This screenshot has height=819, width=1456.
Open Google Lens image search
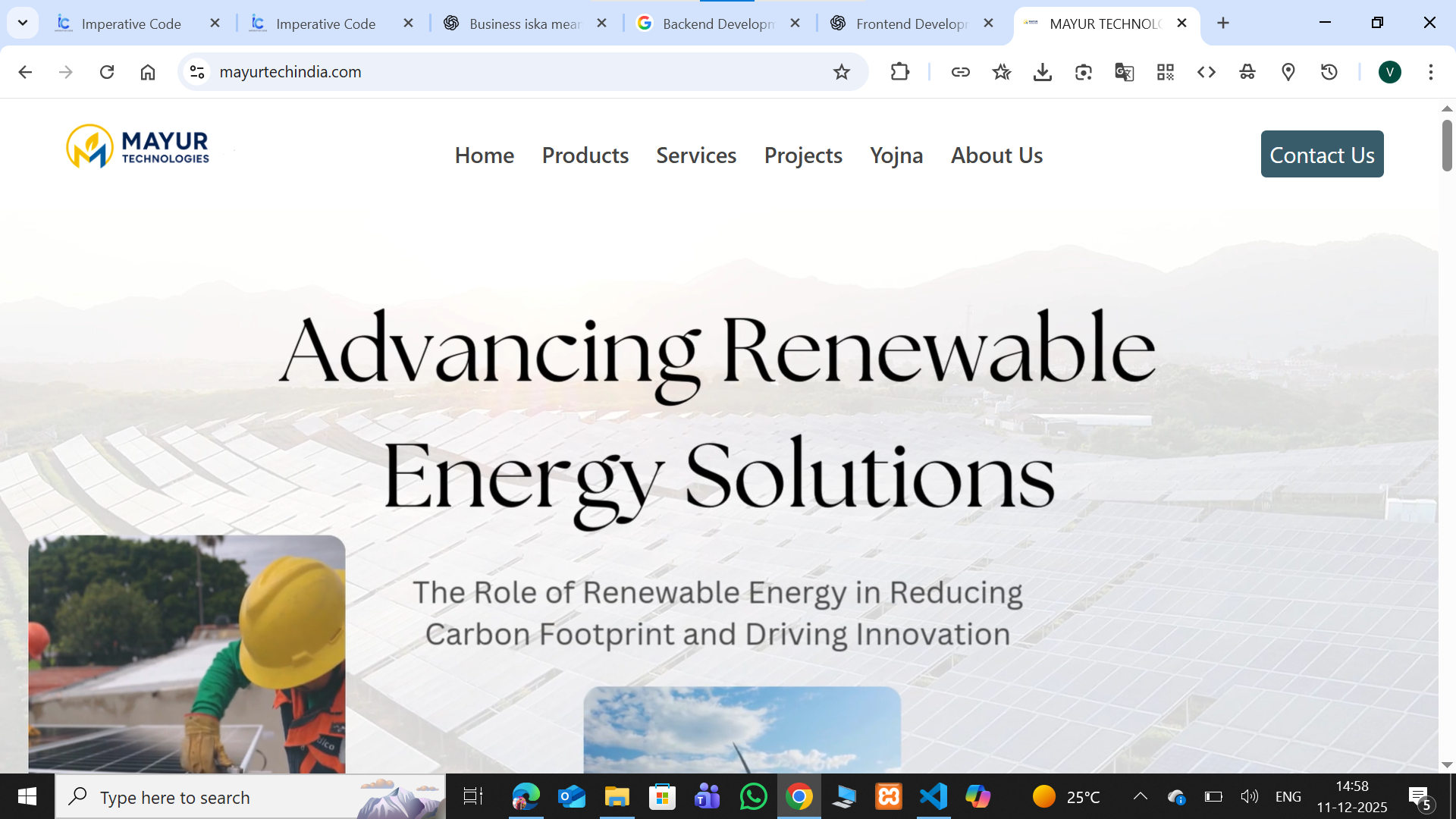1083,72
